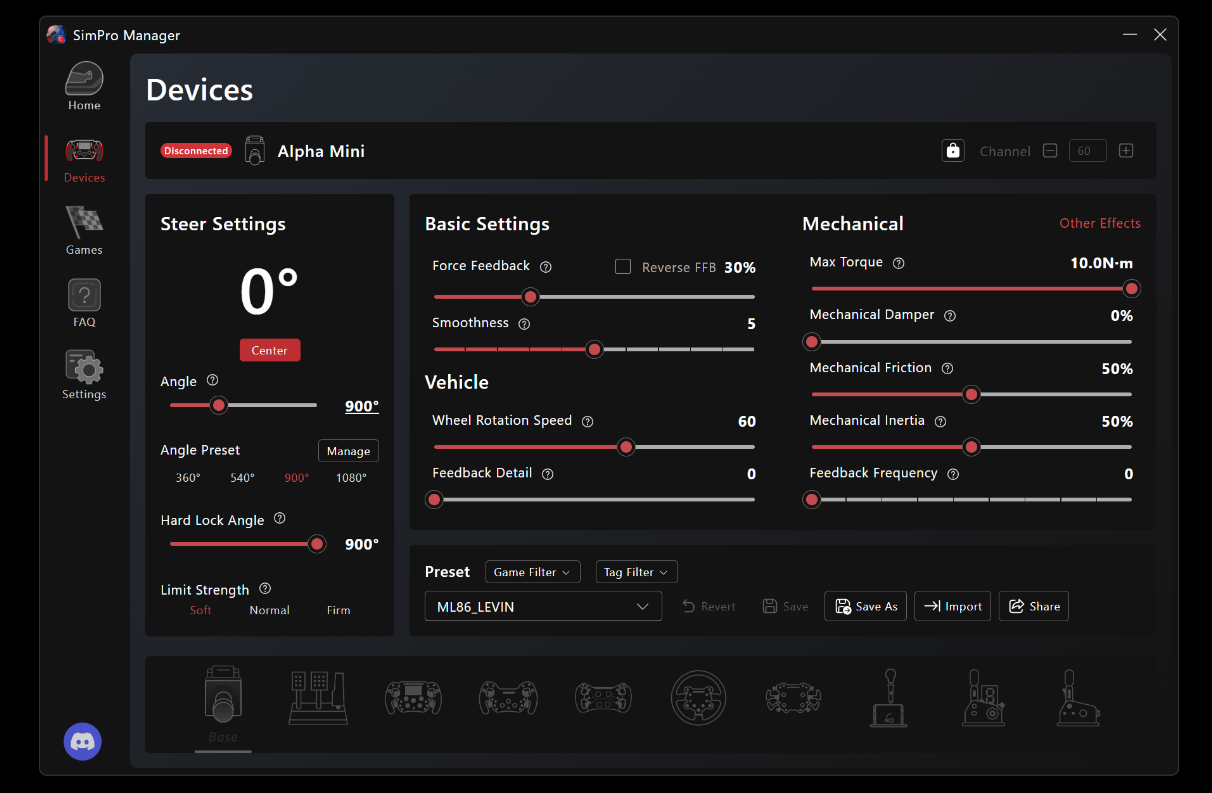Revert preset changes
Image resolution: width=1212 pixels, height=793 pixels.
pyautogui.click(x=709, y=606)
